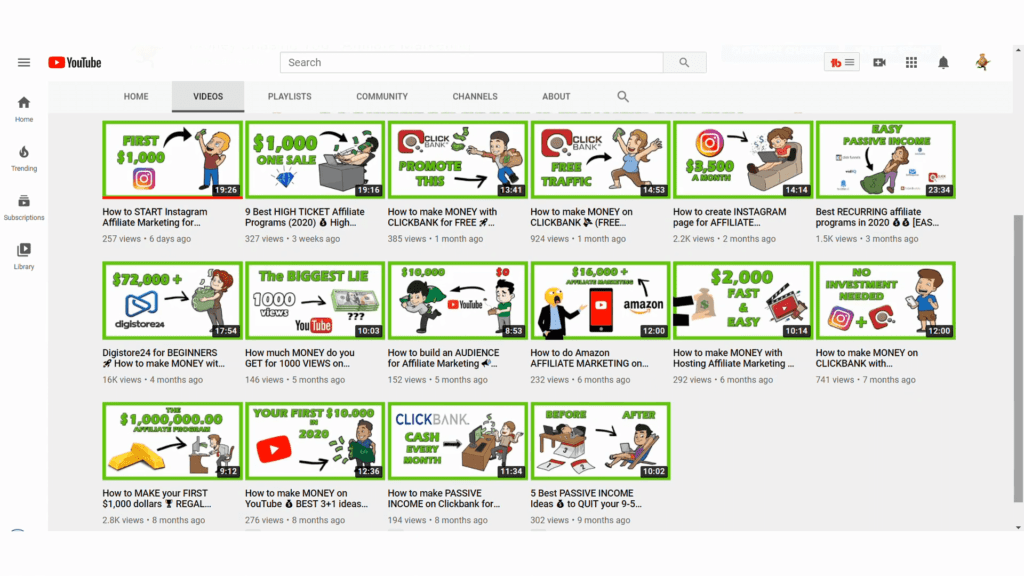This screenshot has width=1024, height=576.
Task: Open the PLAYLISTS tab
Action: coord(289,97)
